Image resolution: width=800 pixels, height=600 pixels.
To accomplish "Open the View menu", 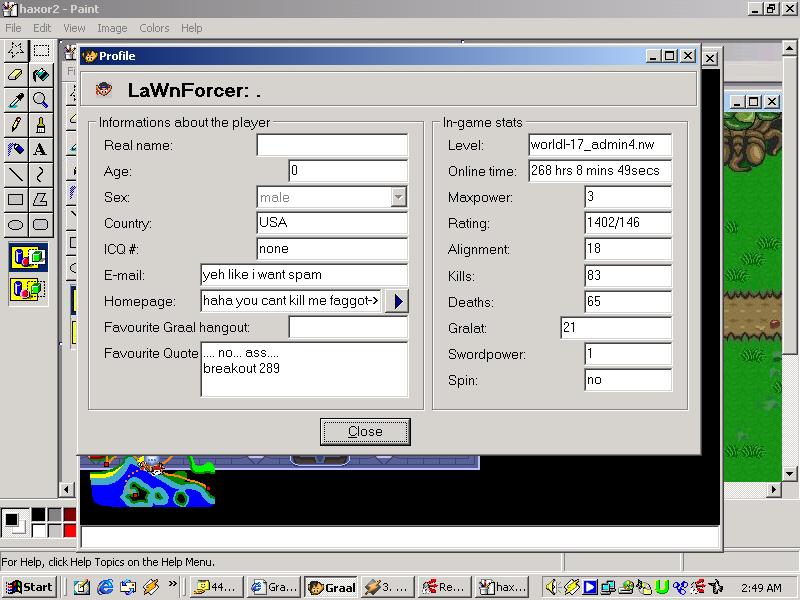I will [74, 28].
